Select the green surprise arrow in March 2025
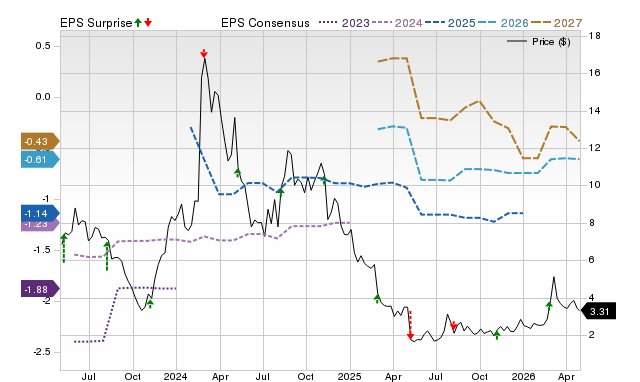640x382 pixels. (378, 299)
